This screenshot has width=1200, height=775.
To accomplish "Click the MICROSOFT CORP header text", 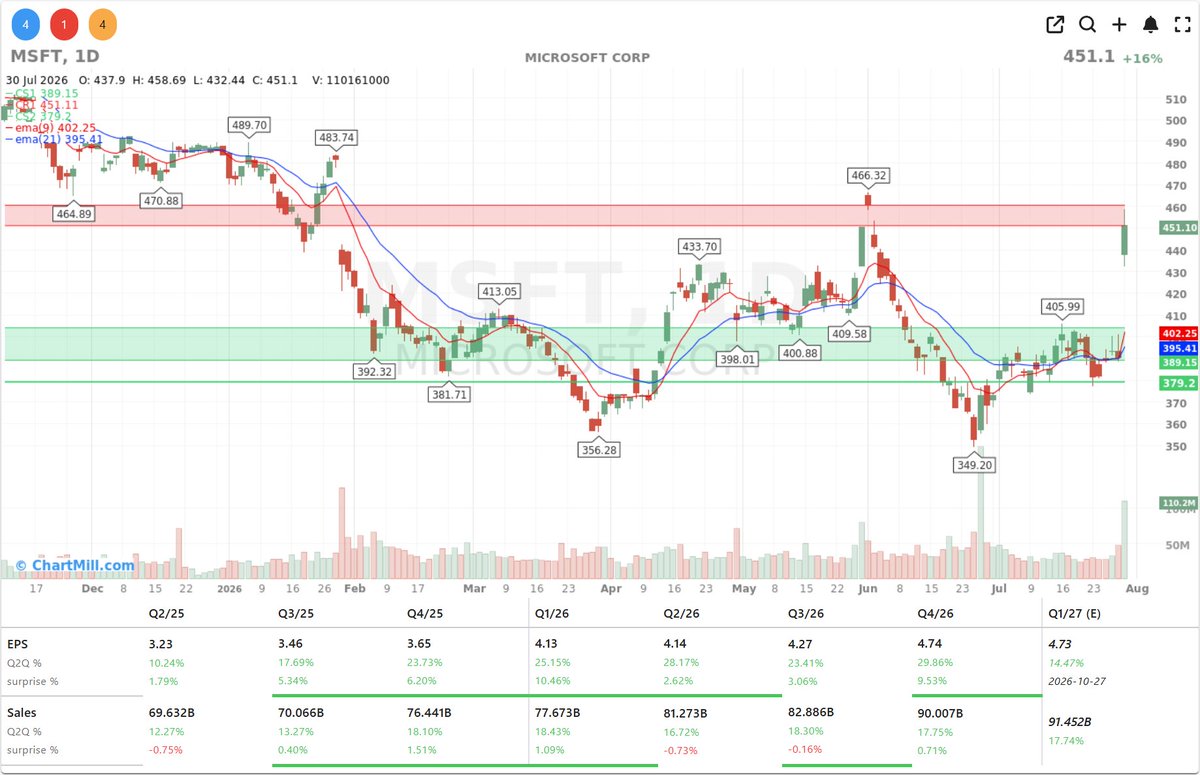I will coord(587,57).
